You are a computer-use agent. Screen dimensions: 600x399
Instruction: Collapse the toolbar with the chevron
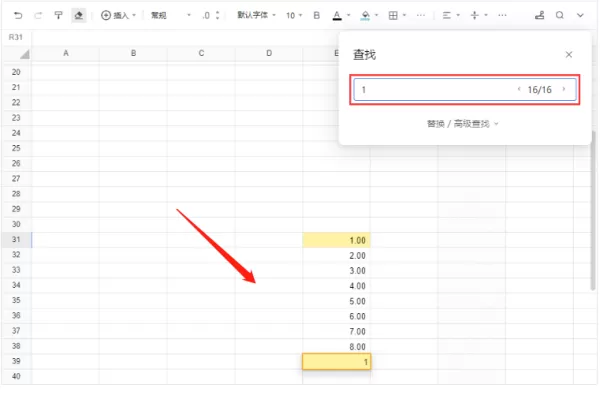(580, 15)
